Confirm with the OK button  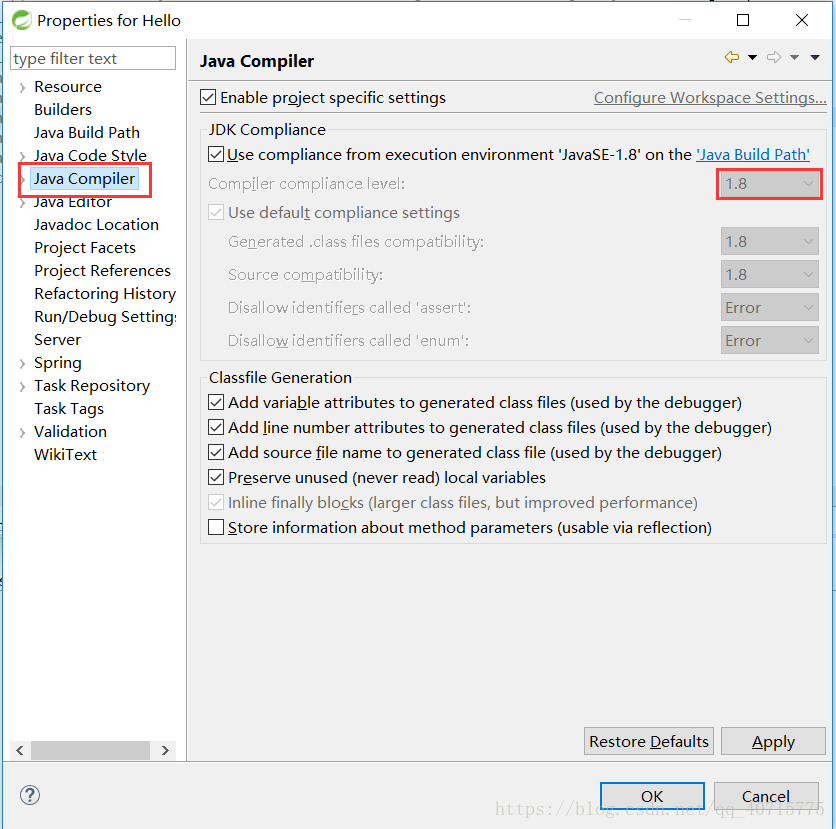(652, 796)
